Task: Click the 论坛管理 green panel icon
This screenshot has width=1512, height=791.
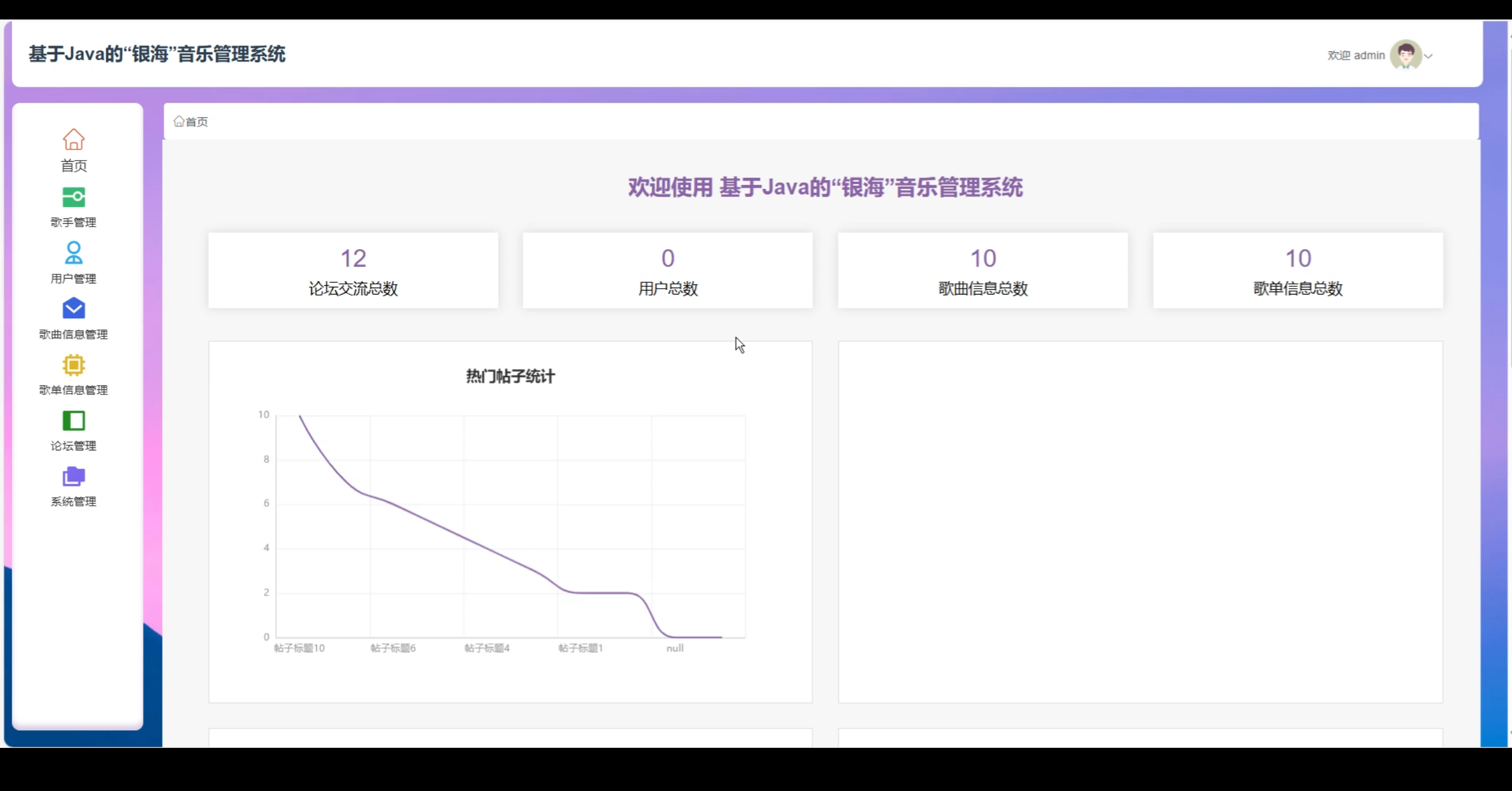Action: [73, 421]
